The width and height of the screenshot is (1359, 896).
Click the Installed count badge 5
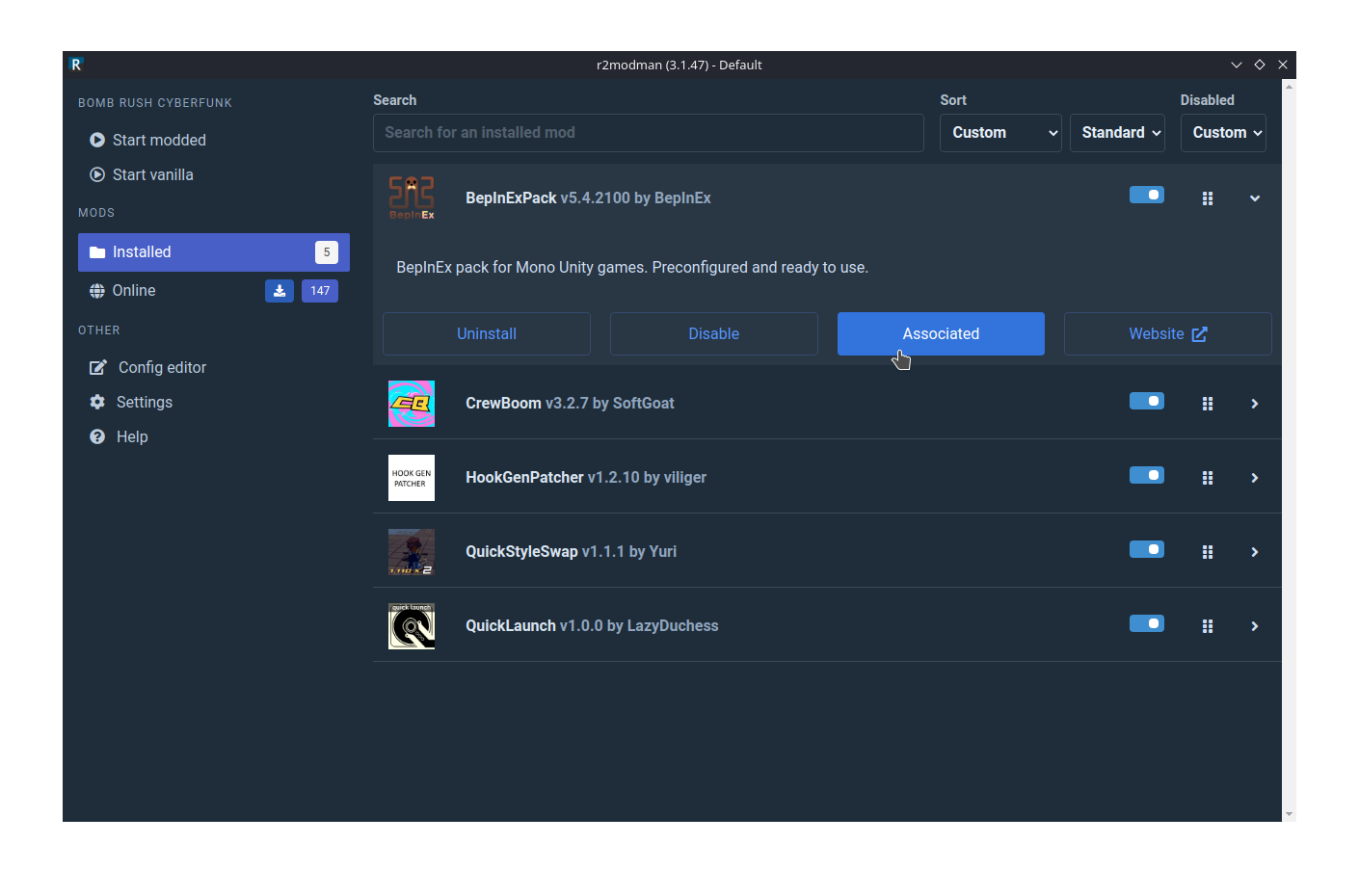[327, 252]
